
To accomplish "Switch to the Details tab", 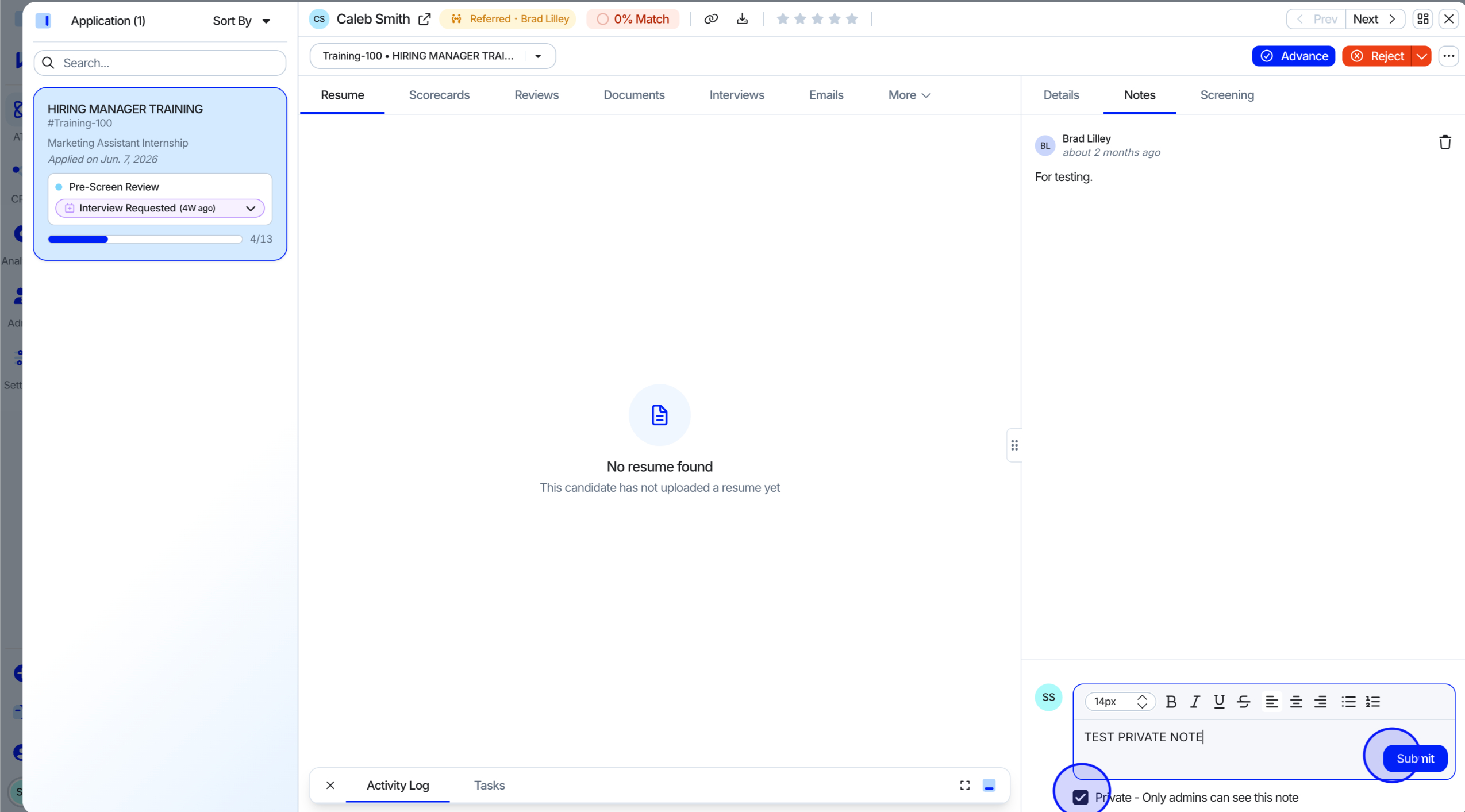I will click(1061, 95).
